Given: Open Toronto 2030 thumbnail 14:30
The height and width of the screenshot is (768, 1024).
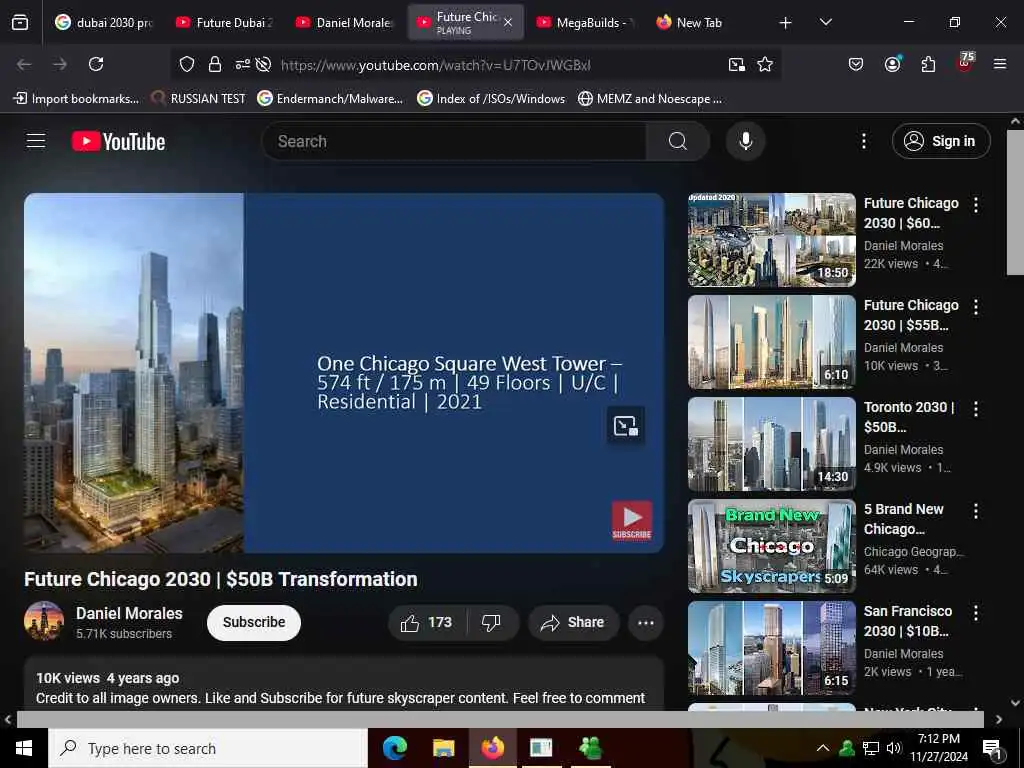Looking at the screenshot, I should 771,444.
